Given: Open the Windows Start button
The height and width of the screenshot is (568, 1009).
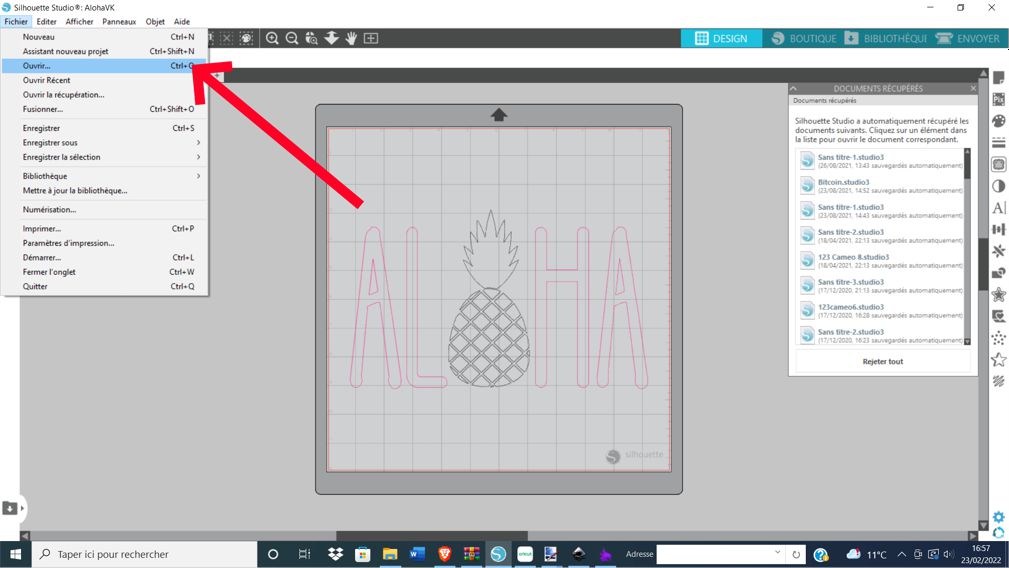Looking at the screenshot, I should [x=15, y=554].
